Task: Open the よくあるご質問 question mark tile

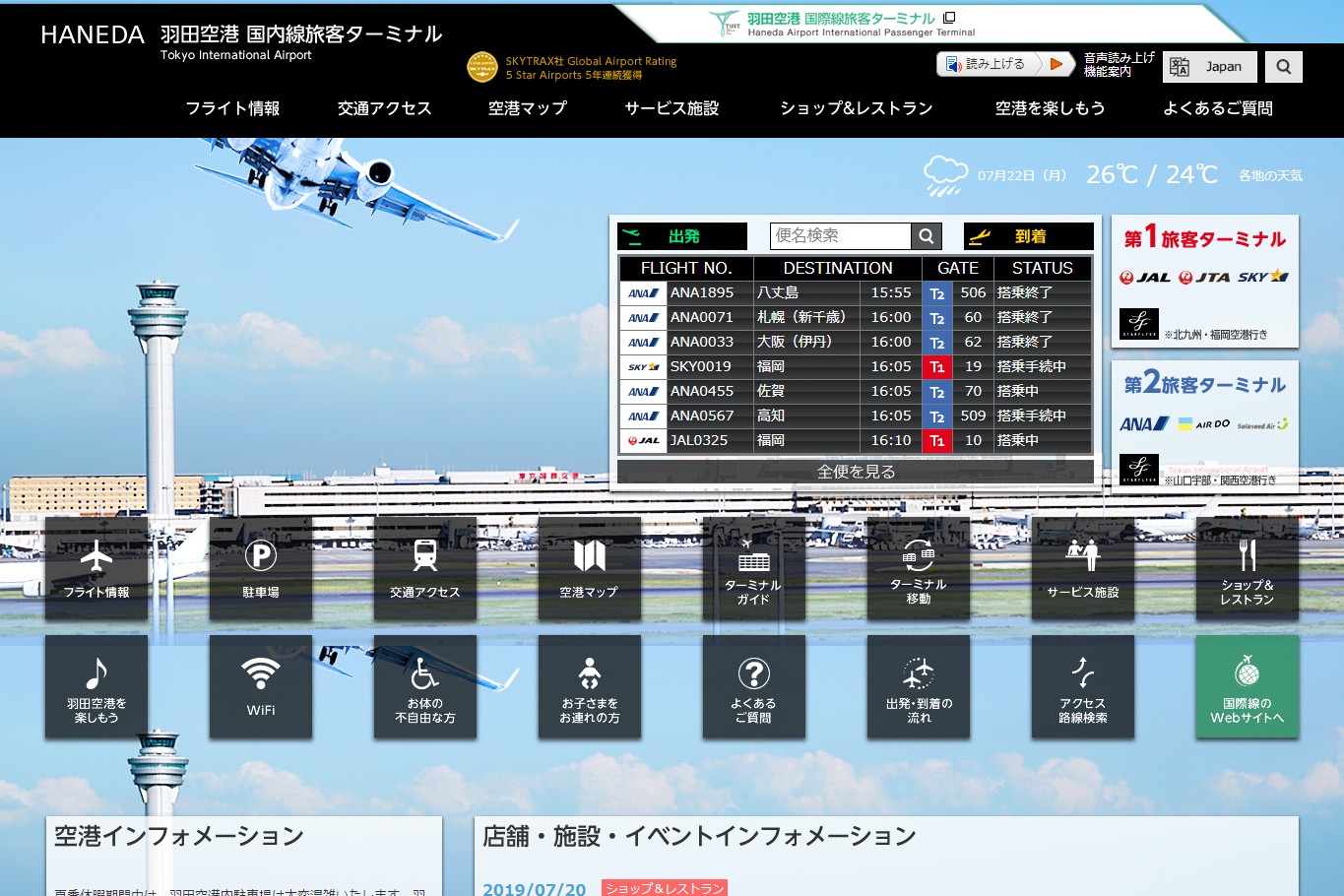Action: 754,687
